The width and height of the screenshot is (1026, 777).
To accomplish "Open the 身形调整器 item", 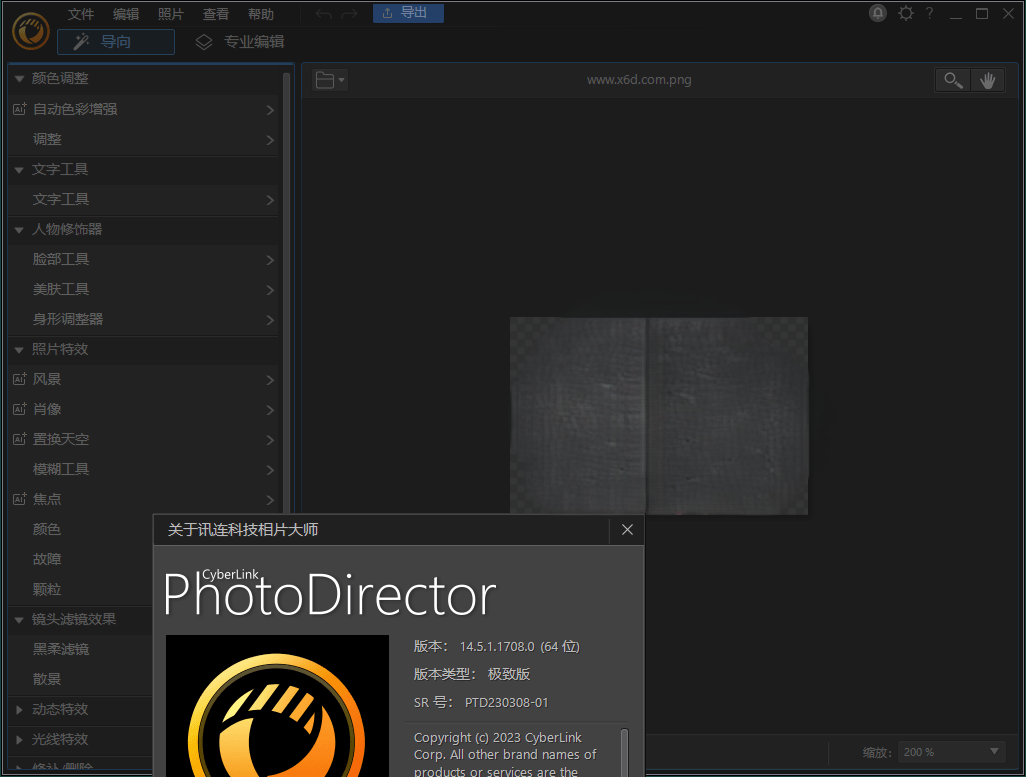I will 143,319.
